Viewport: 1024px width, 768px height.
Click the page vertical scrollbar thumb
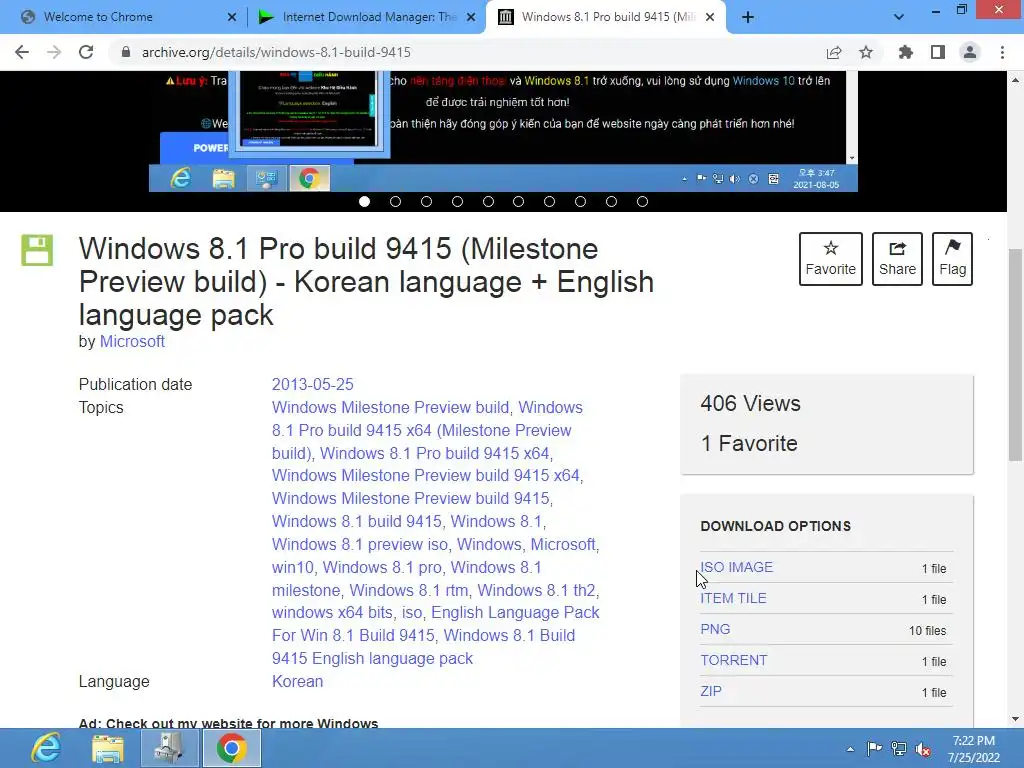click(1015, 355)
